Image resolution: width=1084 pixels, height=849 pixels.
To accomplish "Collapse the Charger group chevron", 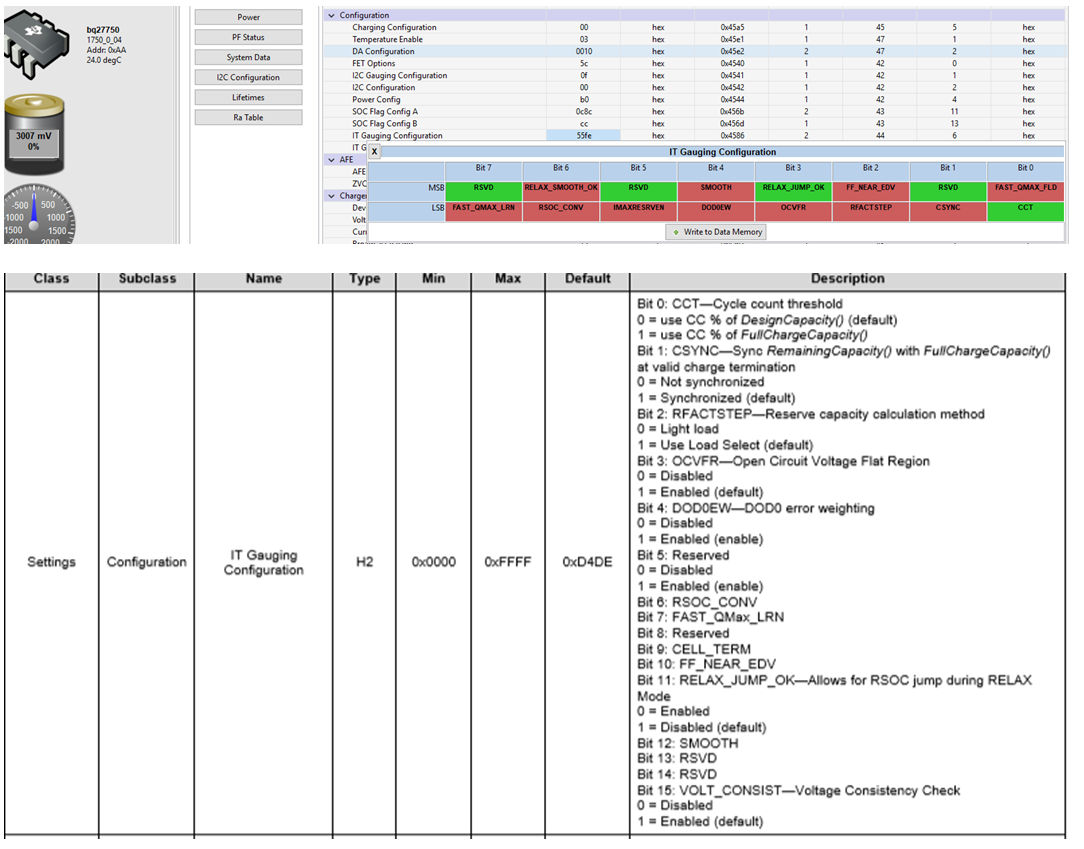I will click(x=331, y=196).
